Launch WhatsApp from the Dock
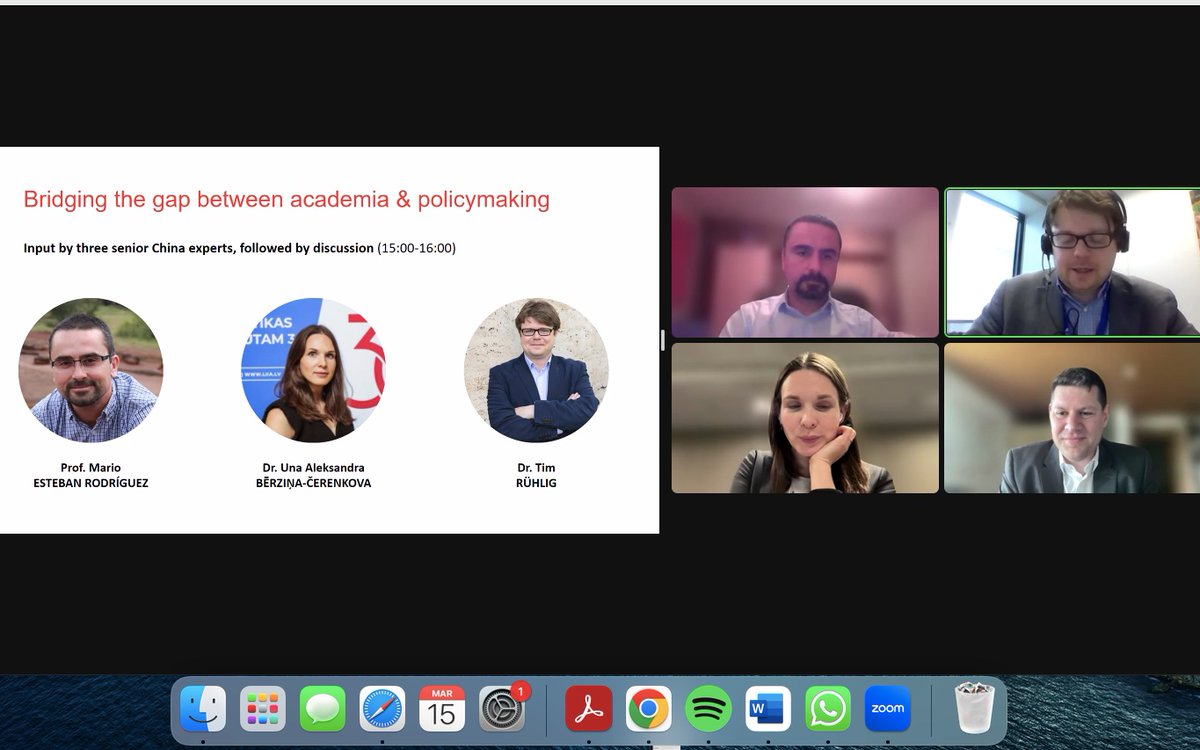The height and width of the screenshot is (750, 1200). pyautogui.click(x=826, y=708)
